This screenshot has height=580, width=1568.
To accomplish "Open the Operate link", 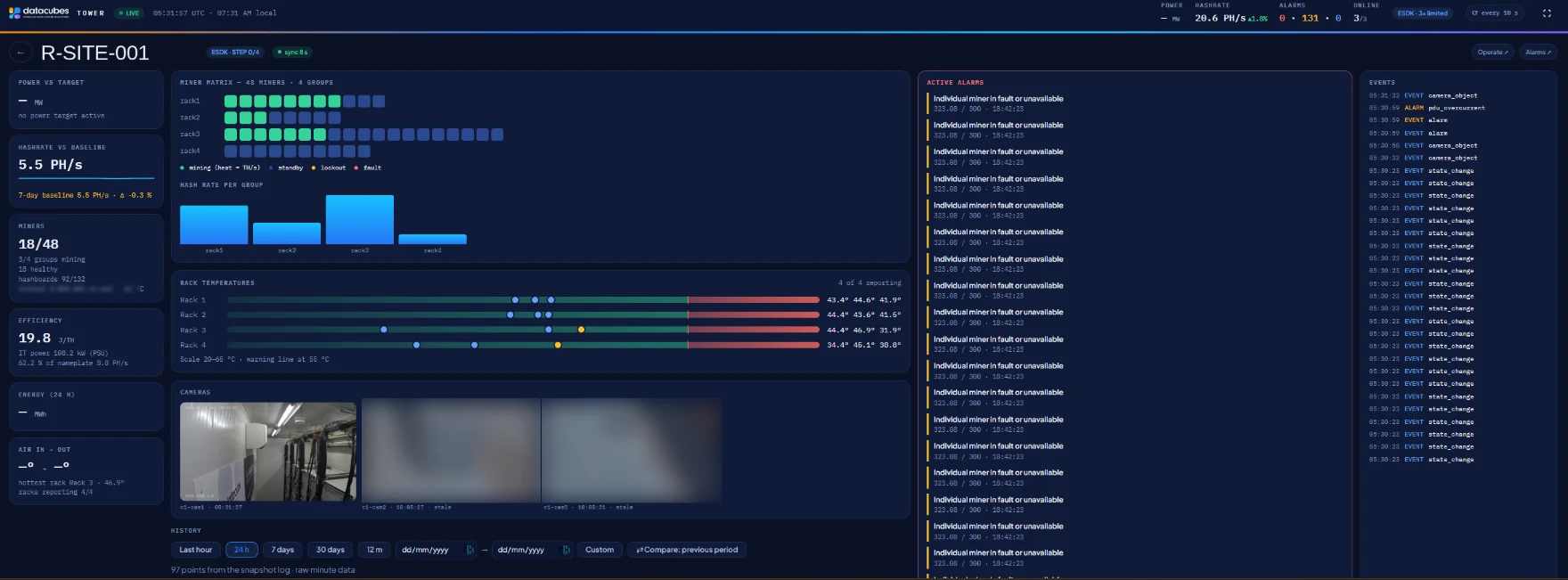I will coord(1492,53).
